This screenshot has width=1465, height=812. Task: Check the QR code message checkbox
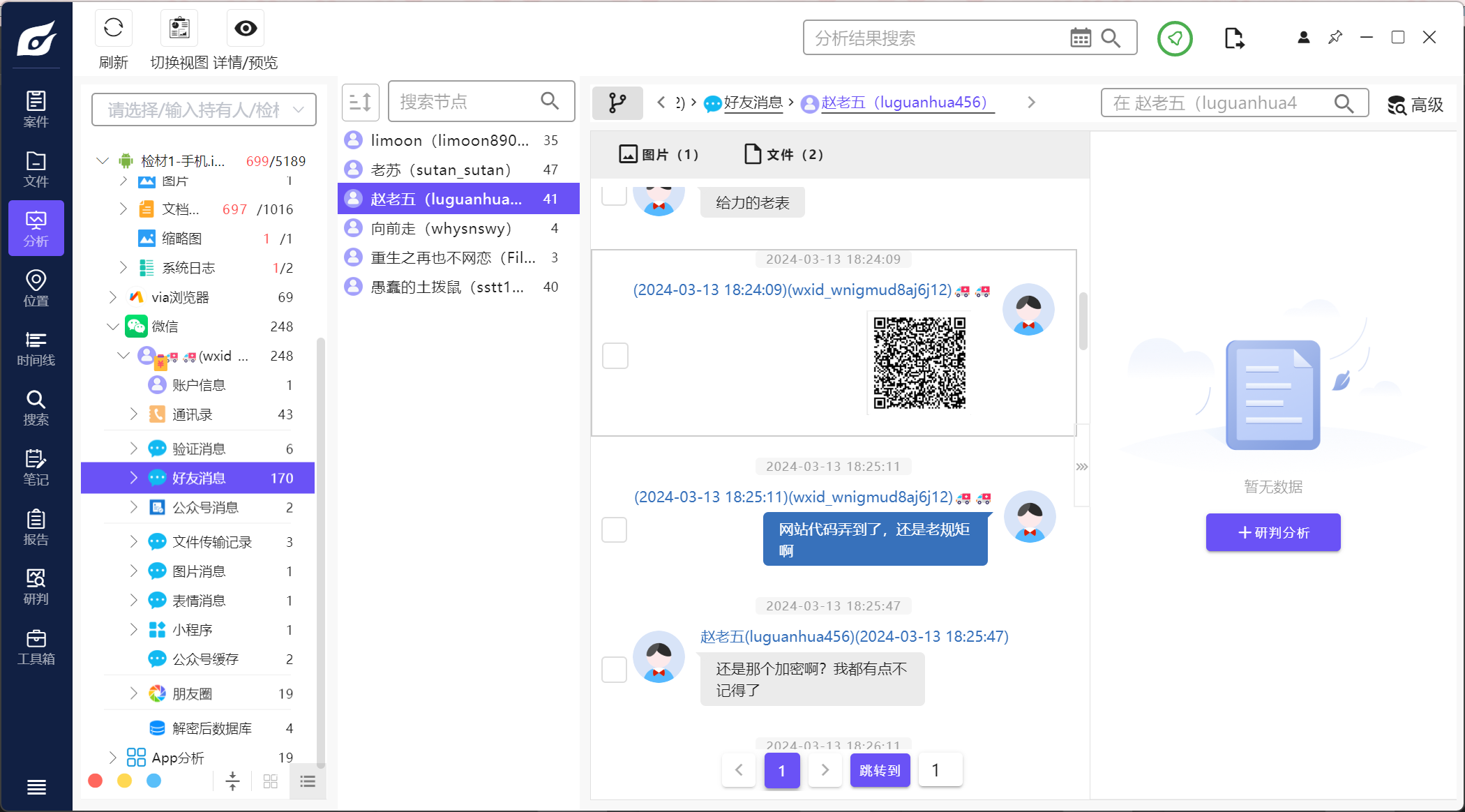[x=615, y=356]
